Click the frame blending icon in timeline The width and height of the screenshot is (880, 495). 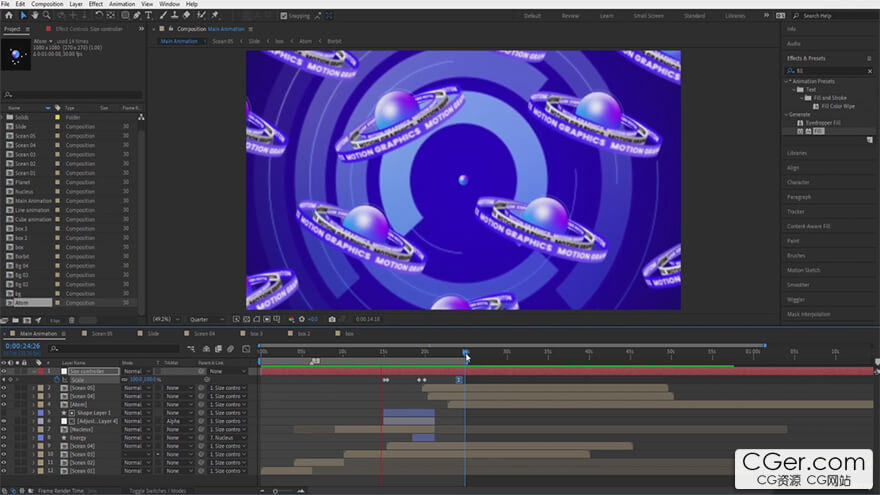click(x=218, y=349)
